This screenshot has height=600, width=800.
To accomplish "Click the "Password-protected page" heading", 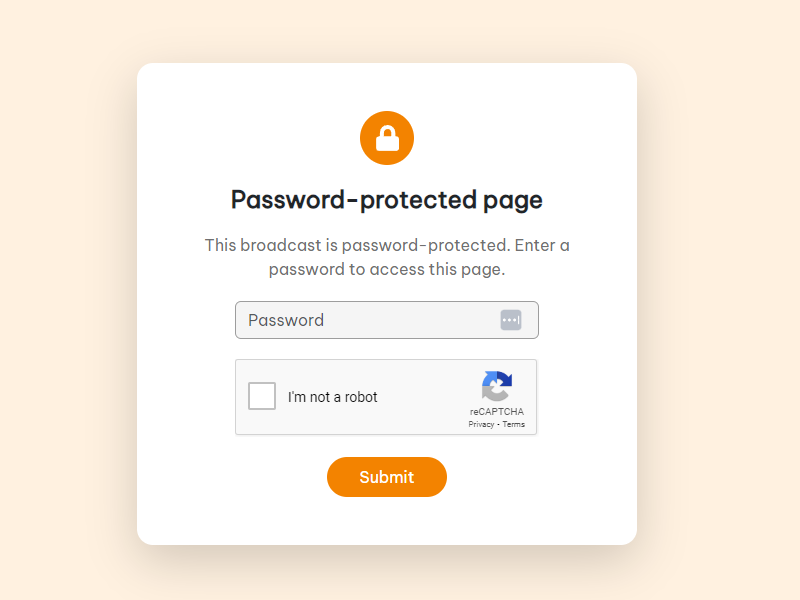I will point(386,200).
